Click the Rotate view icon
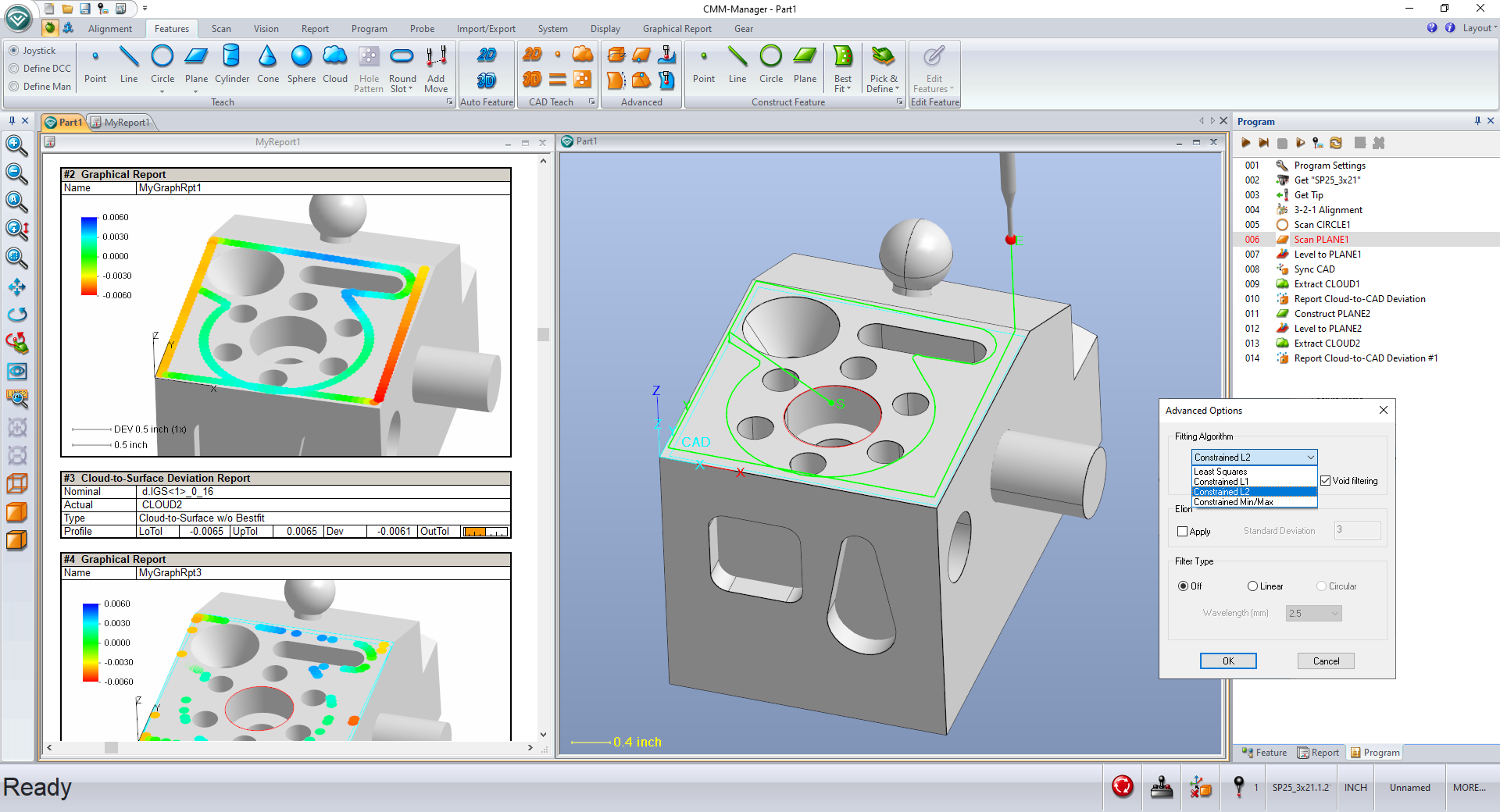 pyautogui.click(x=16, y=315)
